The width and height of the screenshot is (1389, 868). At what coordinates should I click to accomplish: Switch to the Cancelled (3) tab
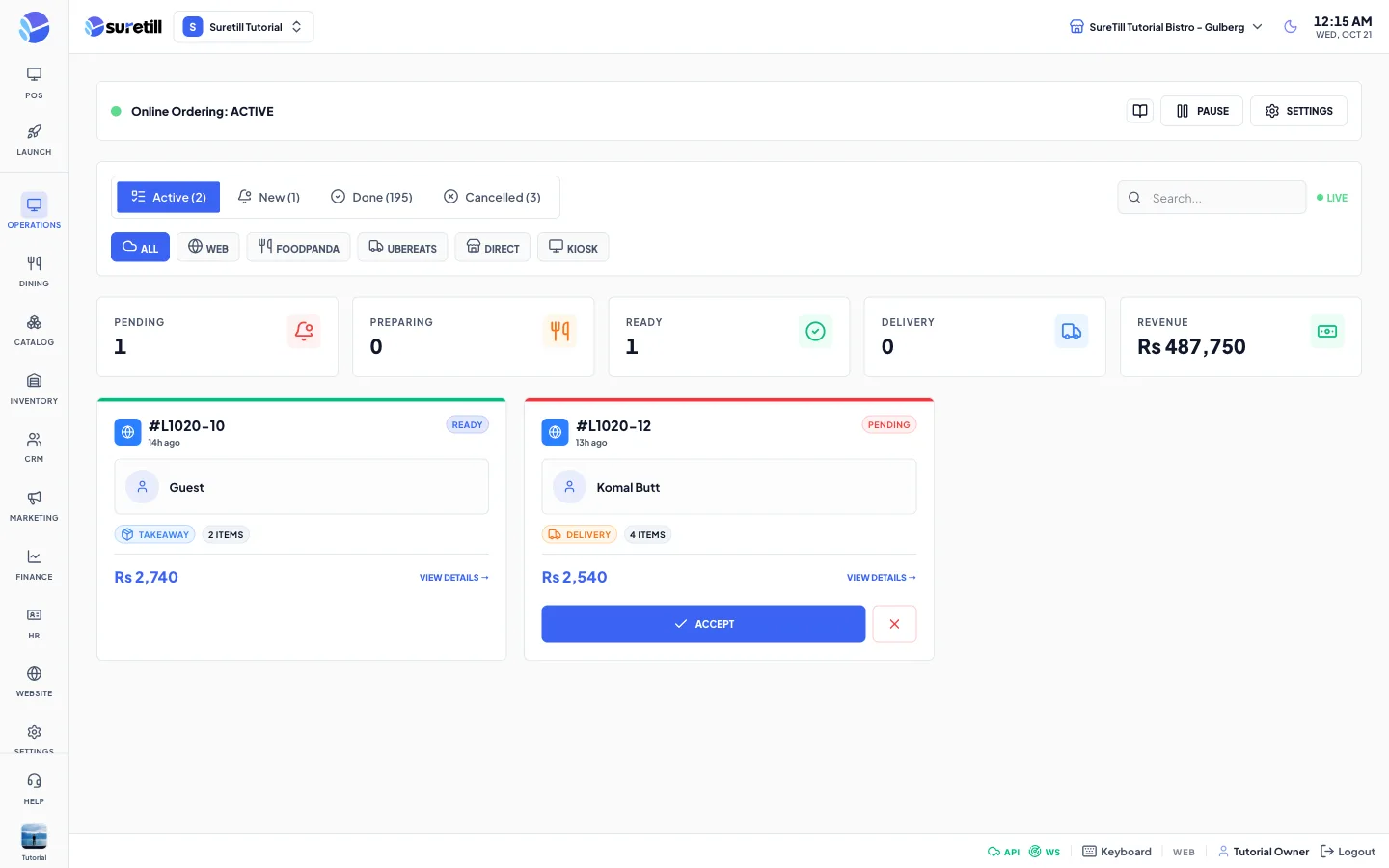pyautogui.click(x=492, y=197)
